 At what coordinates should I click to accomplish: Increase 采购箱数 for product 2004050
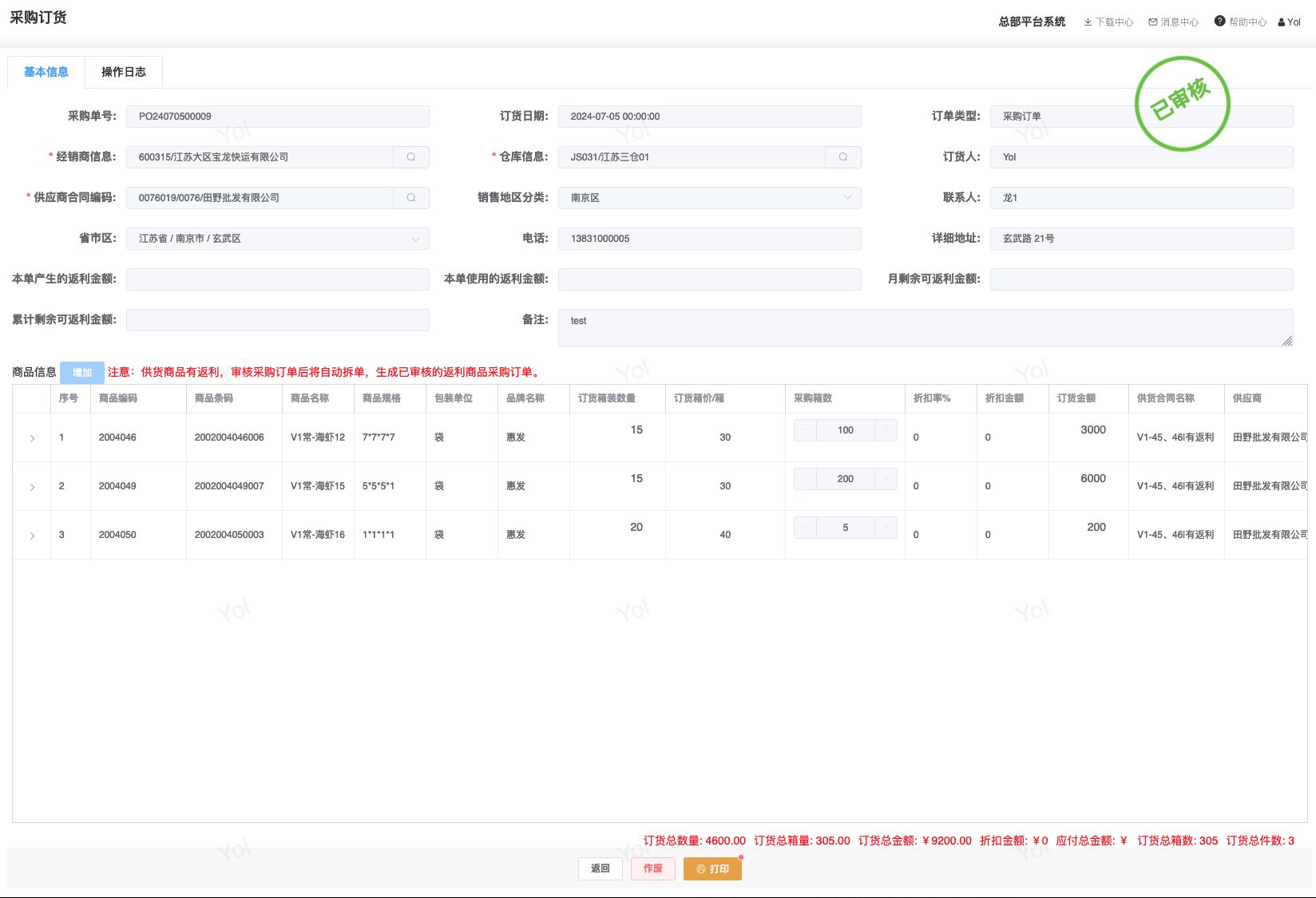886,528
